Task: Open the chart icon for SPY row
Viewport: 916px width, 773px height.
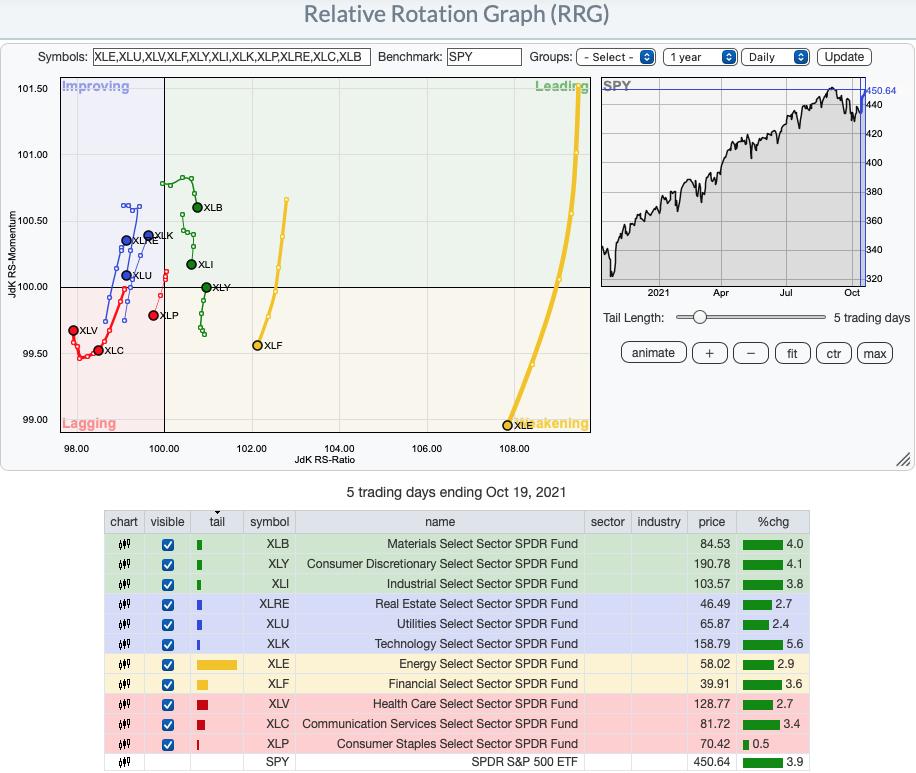Action: pos(124,762)
